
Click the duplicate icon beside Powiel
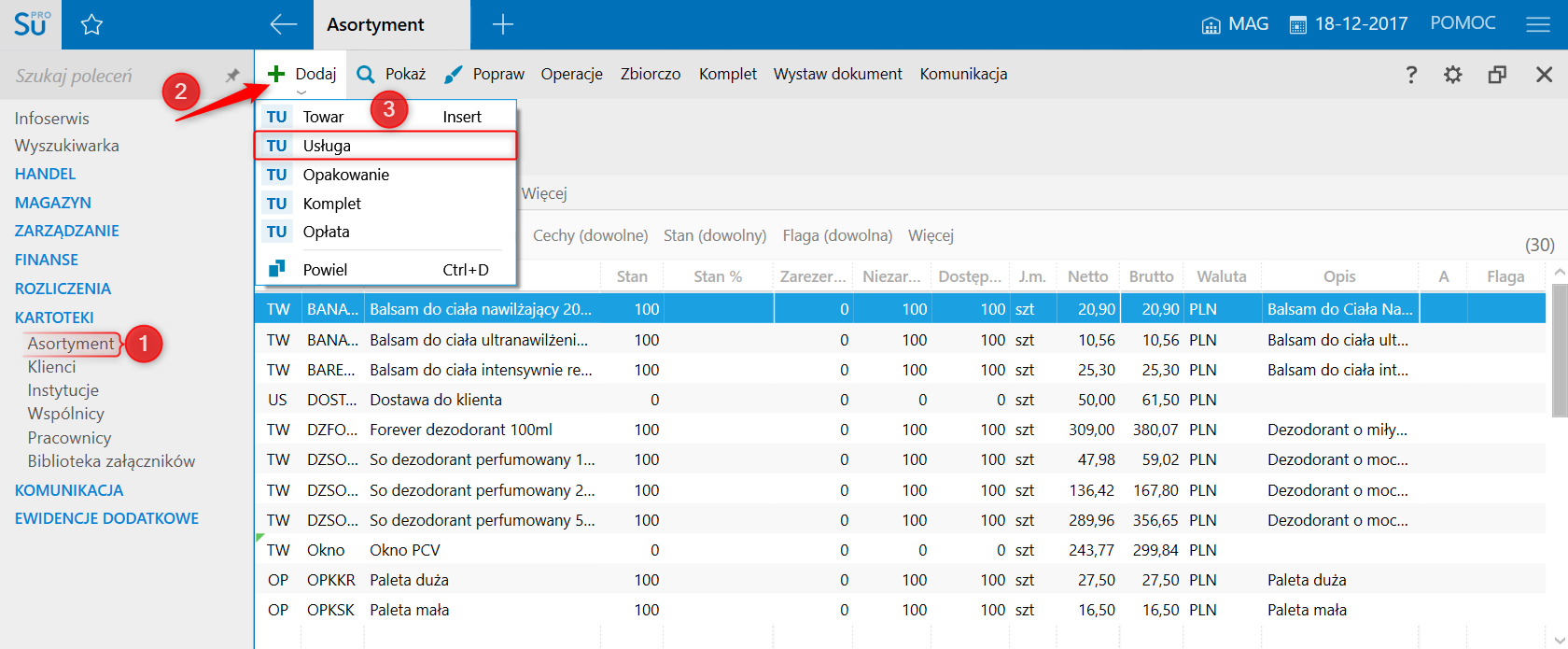tap(276, 269)
